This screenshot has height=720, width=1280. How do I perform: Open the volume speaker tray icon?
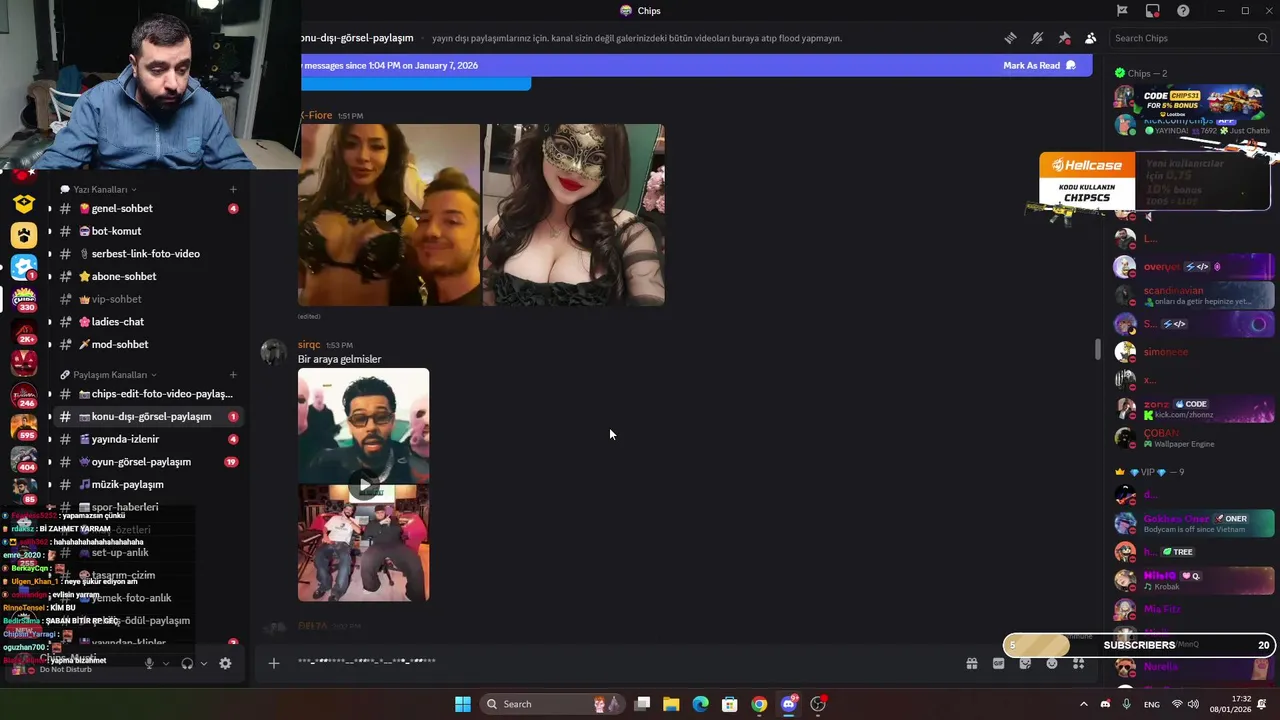[x=1195, y=704]
